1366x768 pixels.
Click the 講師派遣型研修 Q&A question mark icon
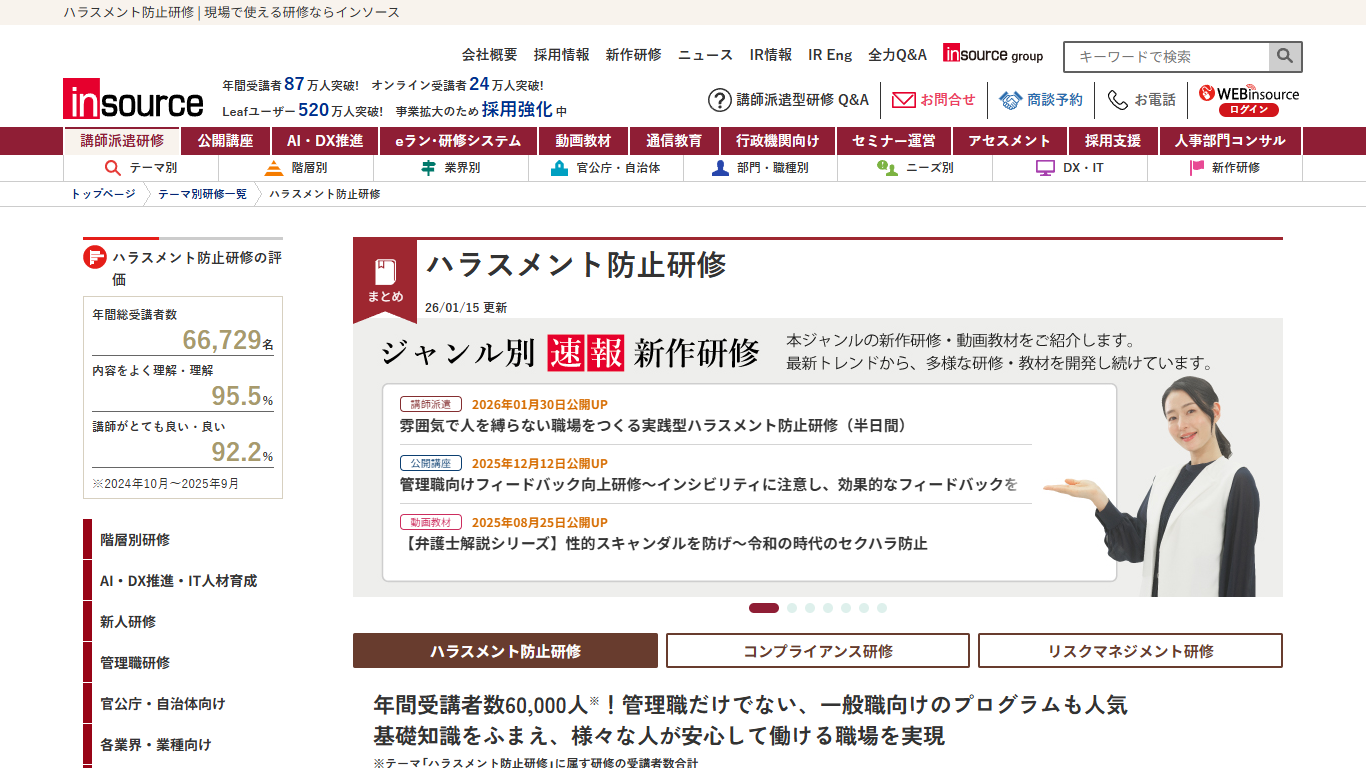[x=718, y=99]
